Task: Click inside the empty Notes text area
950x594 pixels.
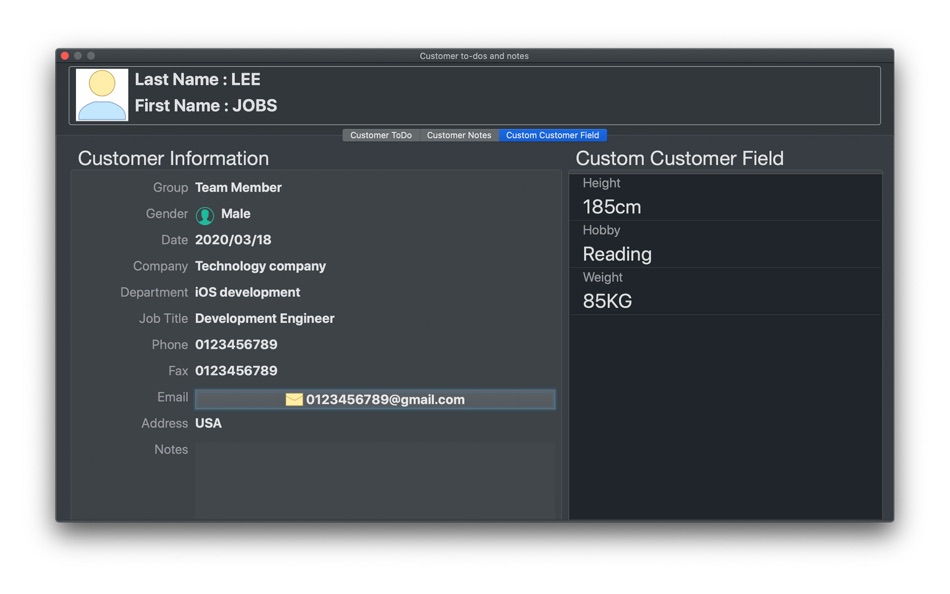Action: 374,480
